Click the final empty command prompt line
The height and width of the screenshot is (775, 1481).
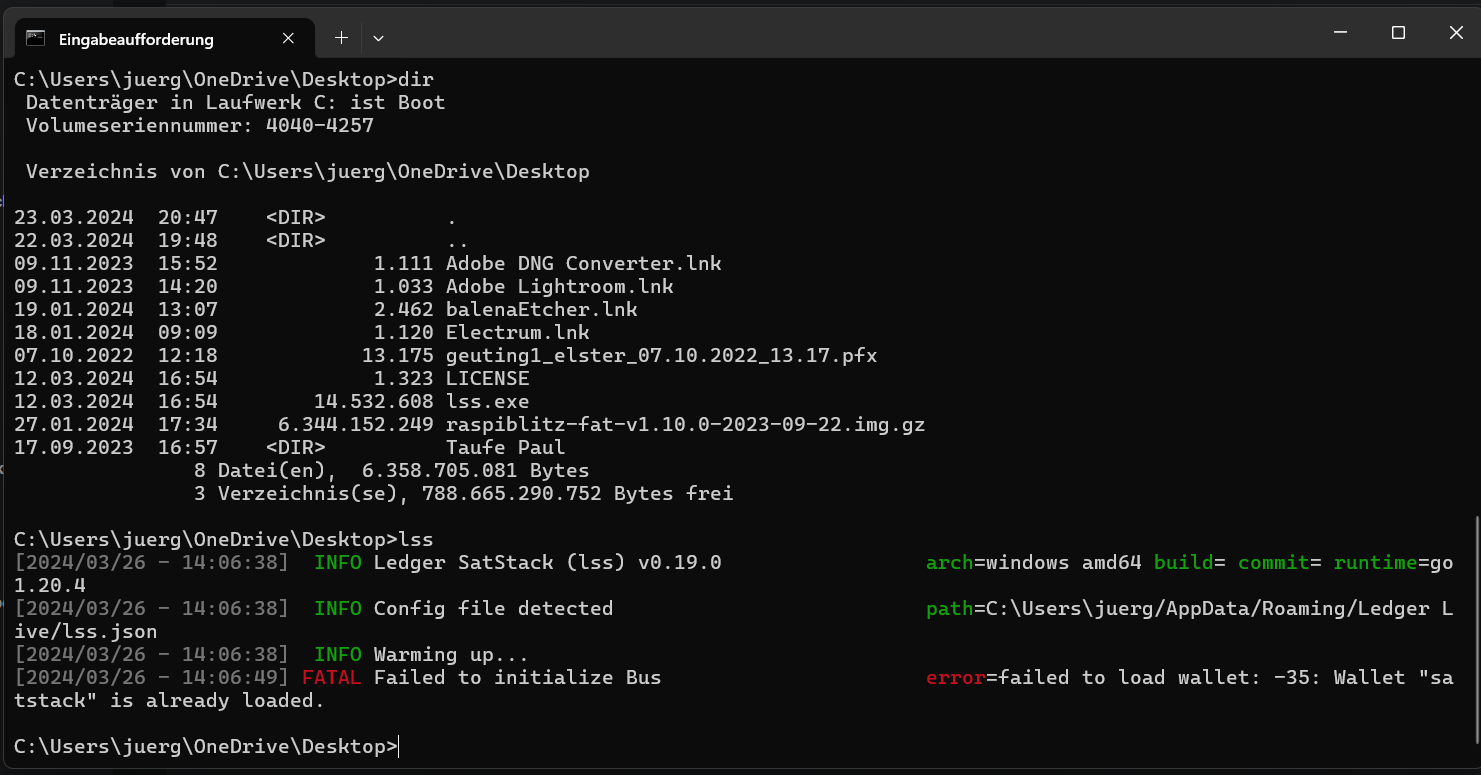click(x=206, y=747)
